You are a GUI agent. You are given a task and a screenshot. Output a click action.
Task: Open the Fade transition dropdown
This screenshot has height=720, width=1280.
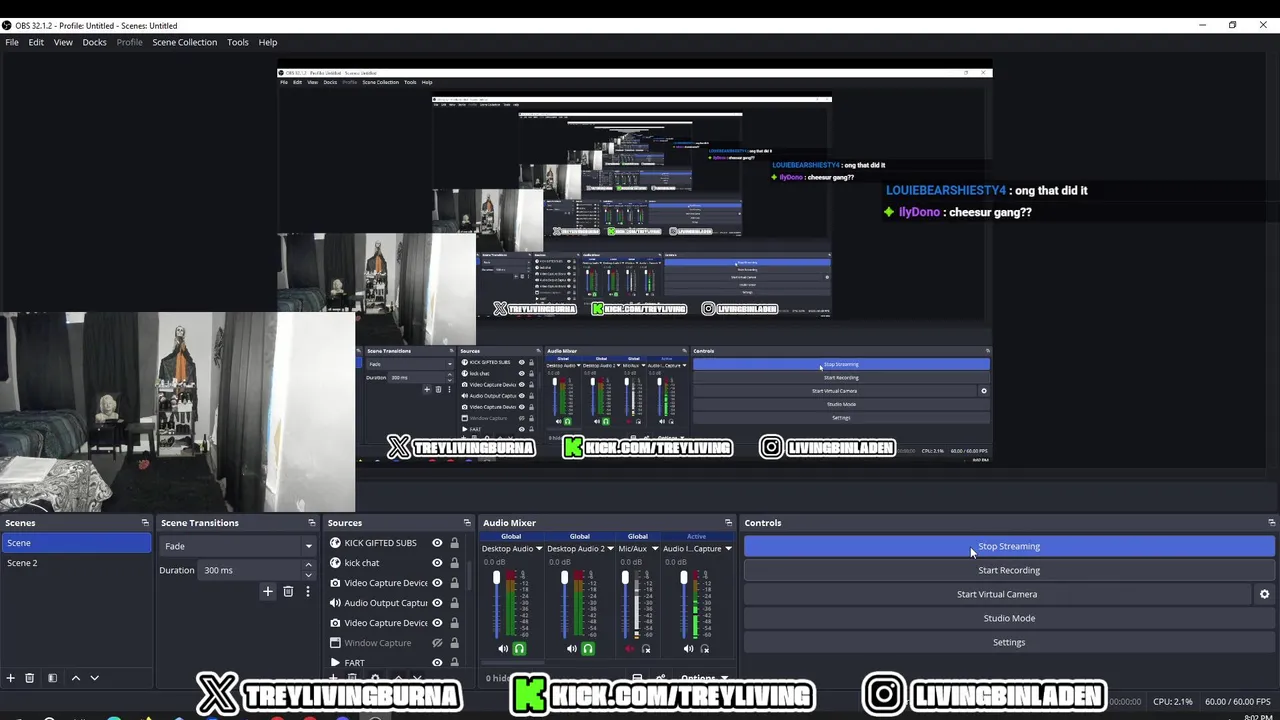click(x=238, y=546)
